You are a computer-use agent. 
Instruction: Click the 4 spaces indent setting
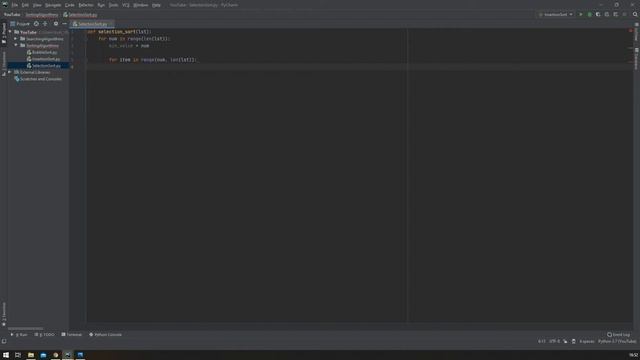tap(587, 341)
